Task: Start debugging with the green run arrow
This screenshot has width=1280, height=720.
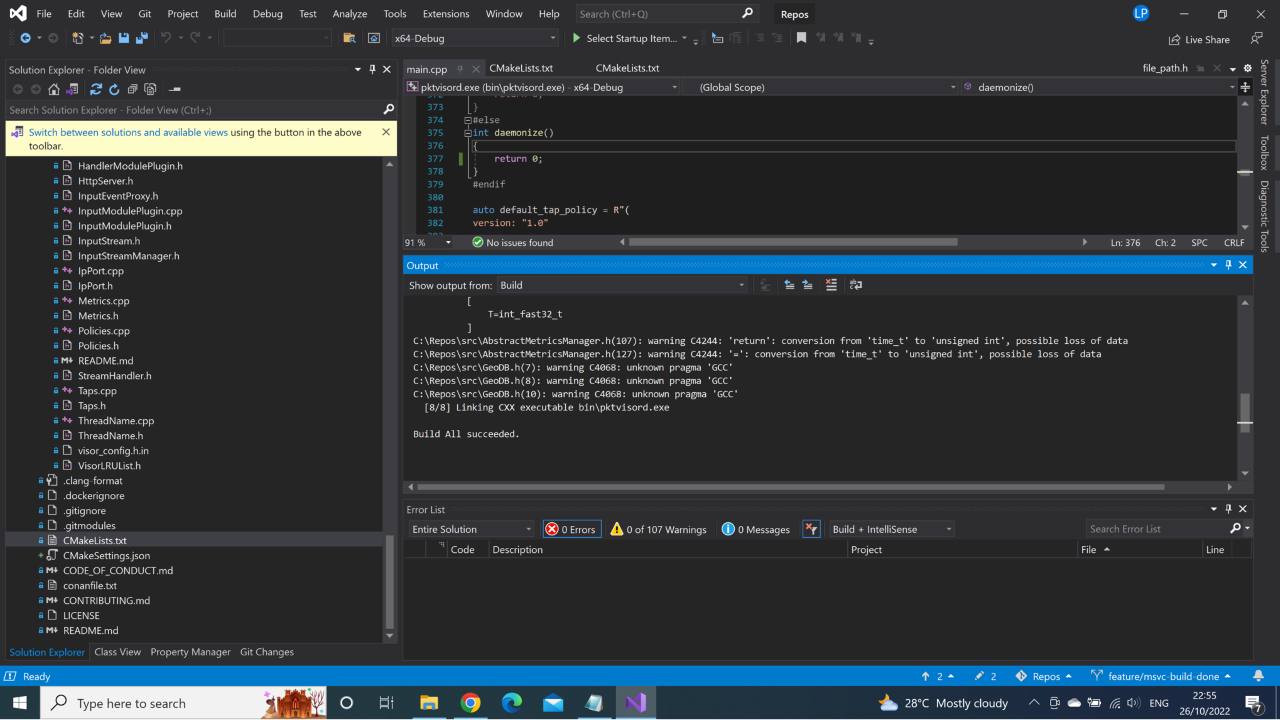Action: (x=575, y=39)
